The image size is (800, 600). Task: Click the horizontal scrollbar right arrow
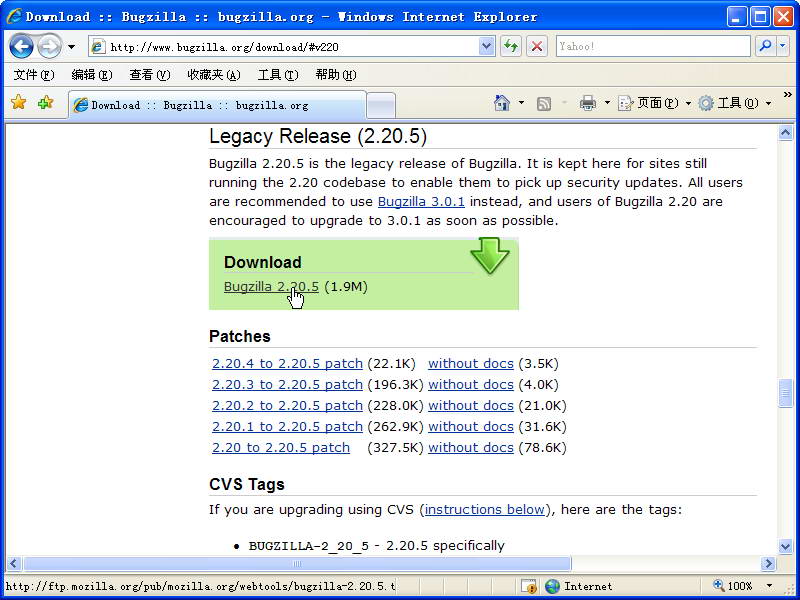768,563
